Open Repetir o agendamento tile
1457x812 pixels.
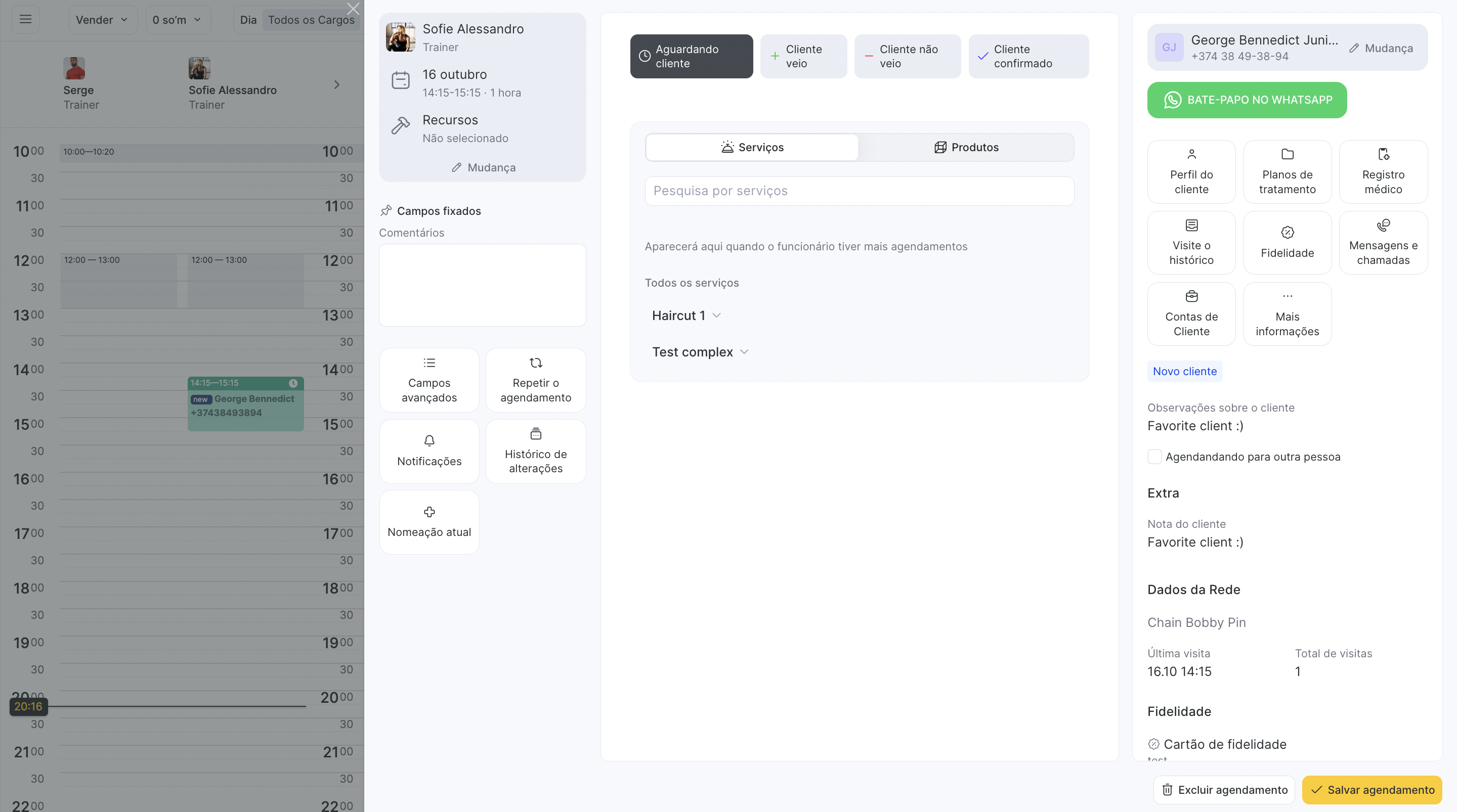click(535, 380)
